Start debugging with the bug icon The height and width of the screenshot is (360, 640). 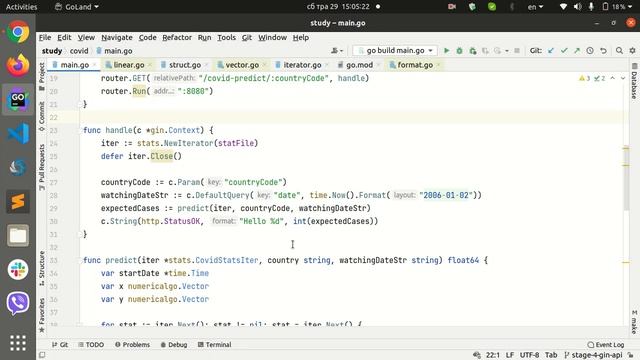coord(460,51)
